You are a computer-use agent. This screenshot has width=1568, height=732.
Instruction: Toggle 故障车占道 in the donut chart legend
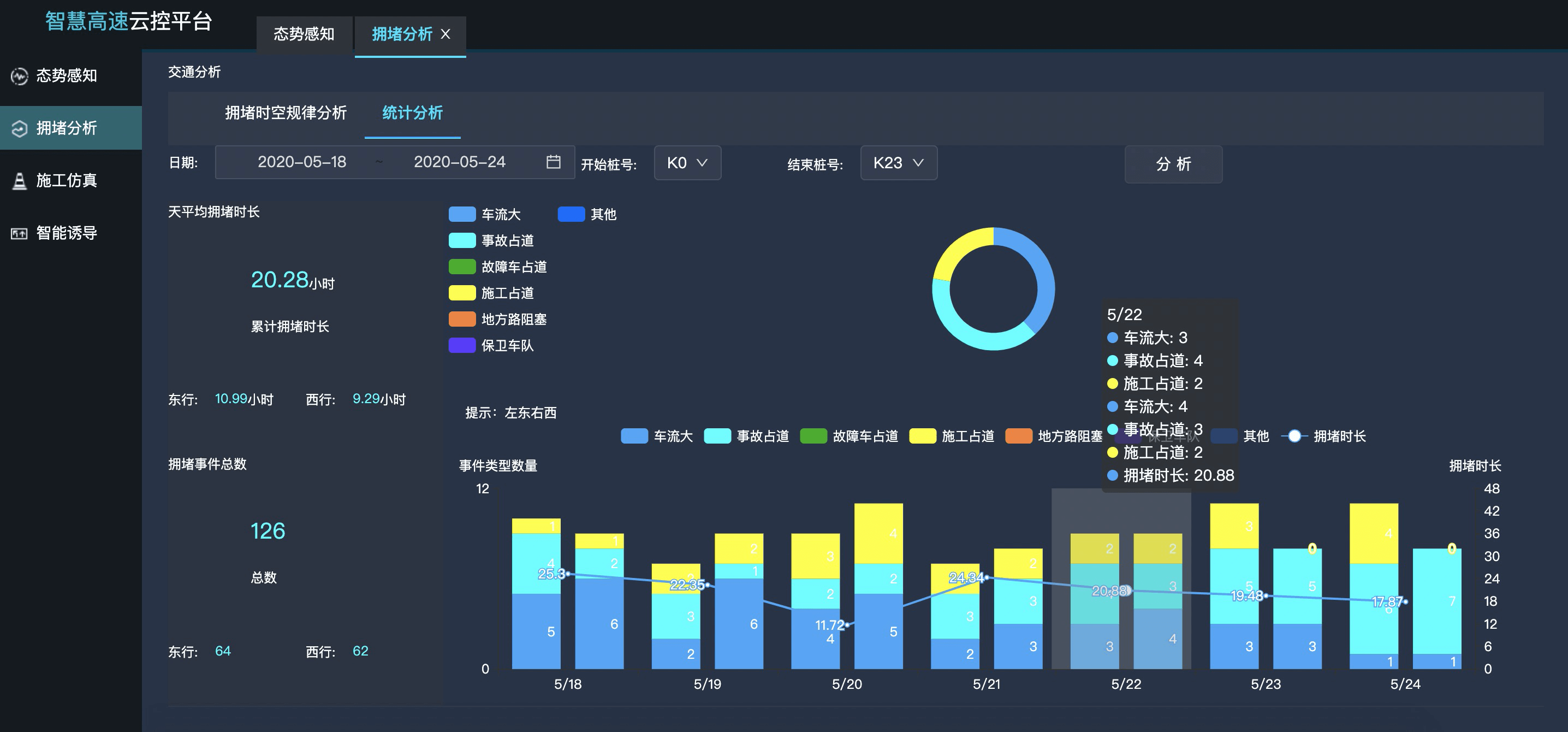[497, 267]
